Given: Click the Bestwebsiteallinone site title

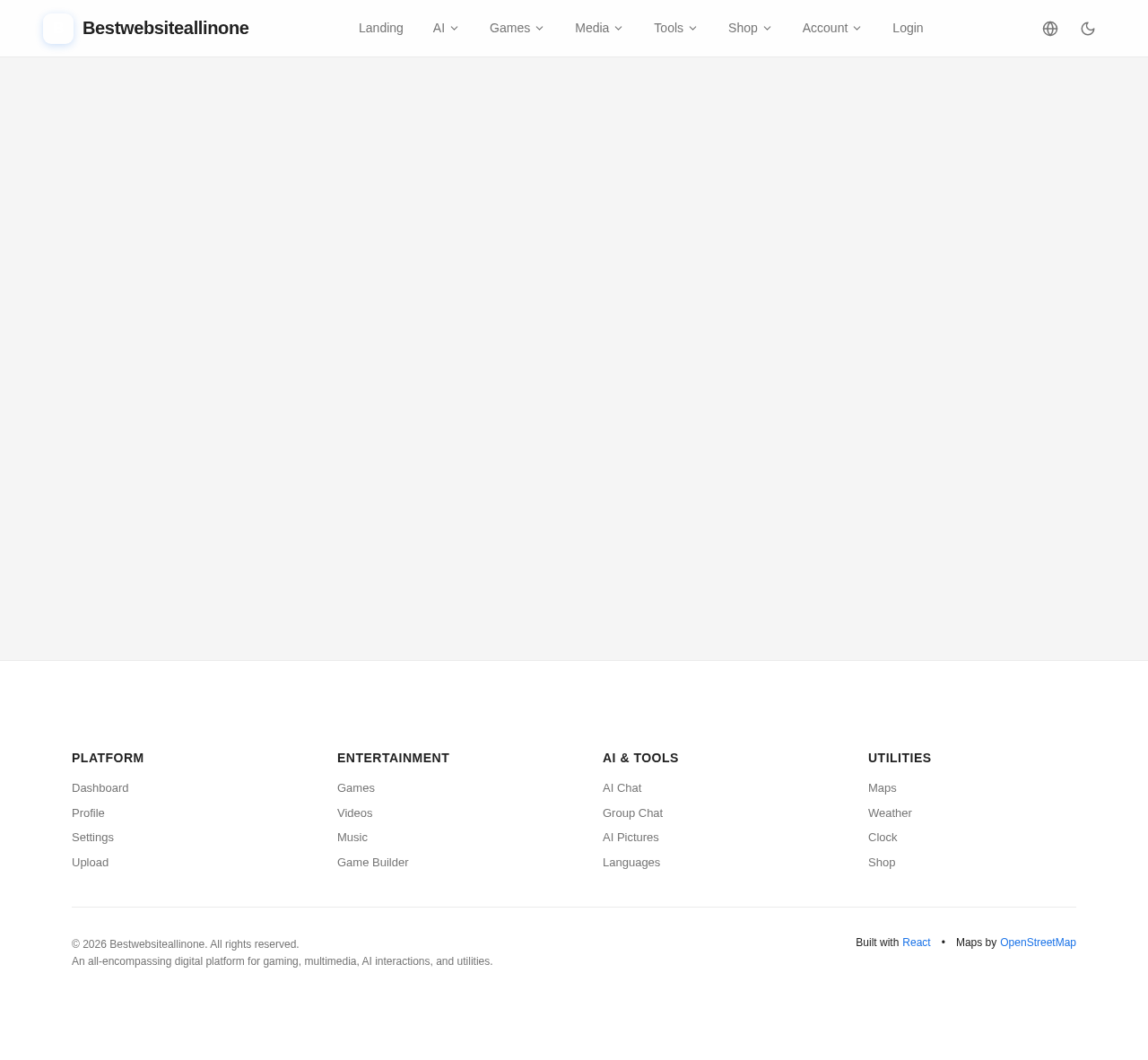Looking at the screenshot, I should [166, 28].
